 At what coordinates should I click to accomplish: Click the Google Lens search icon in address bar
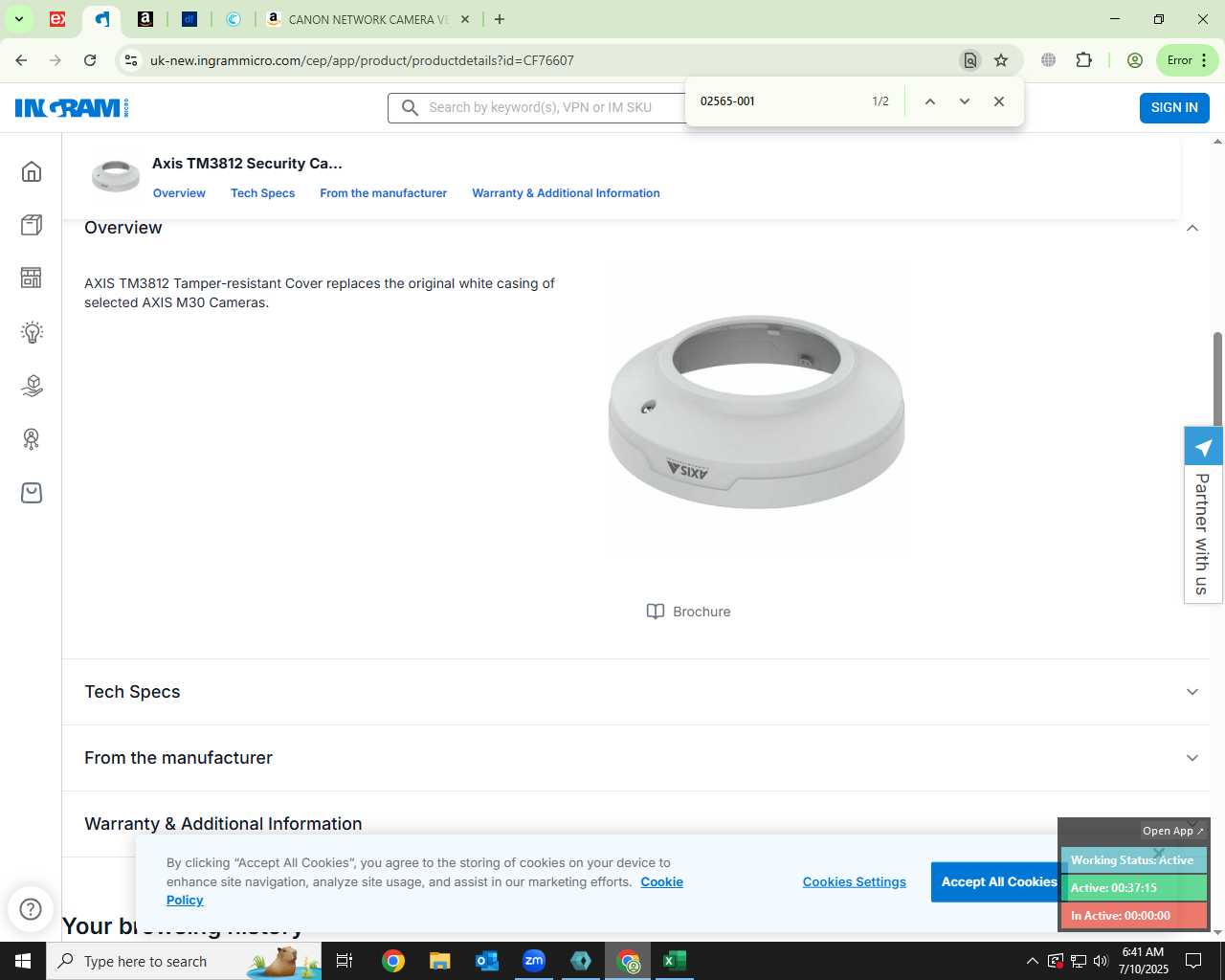(970, 60)
